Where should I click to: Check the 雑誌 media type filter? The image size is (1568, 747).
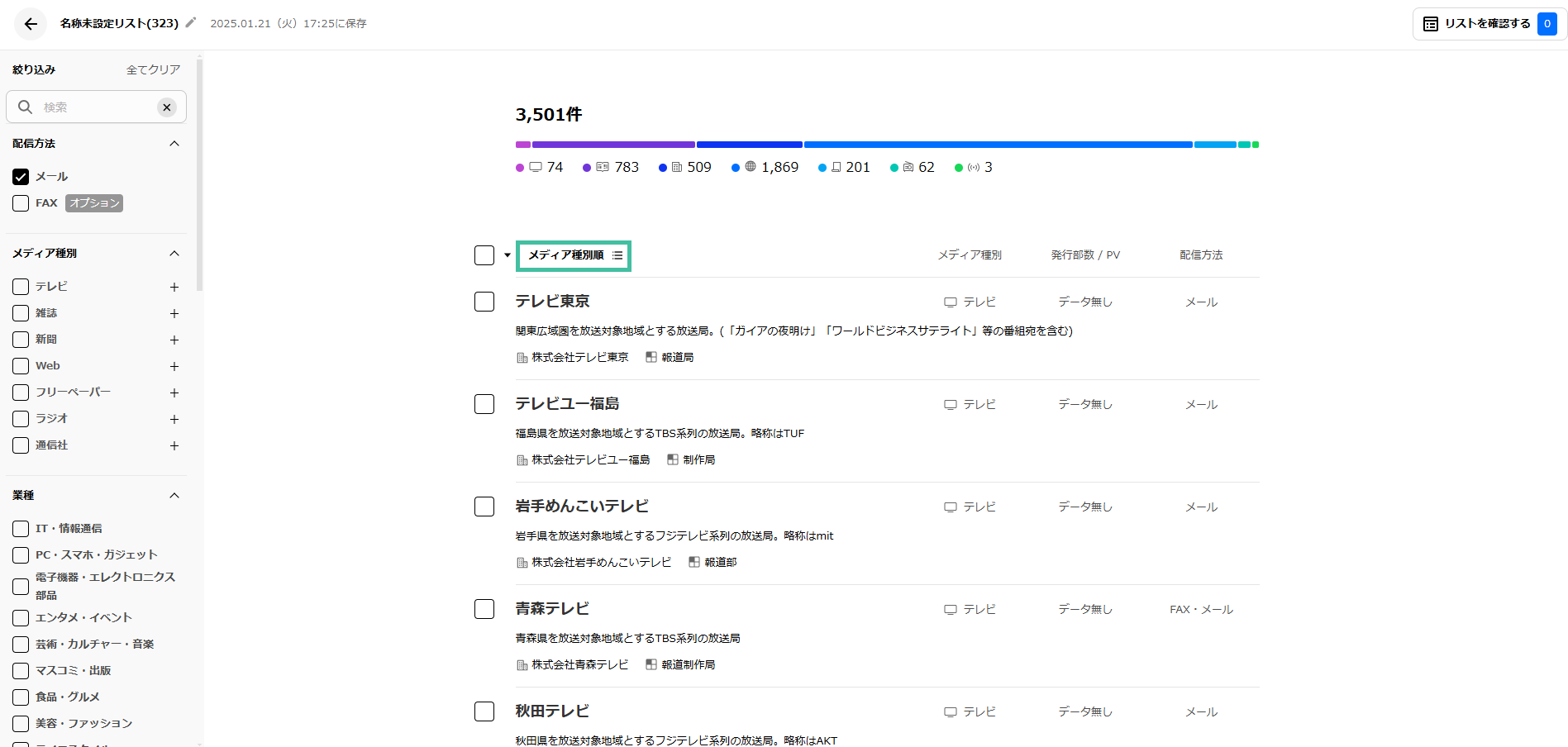(21, 313)
